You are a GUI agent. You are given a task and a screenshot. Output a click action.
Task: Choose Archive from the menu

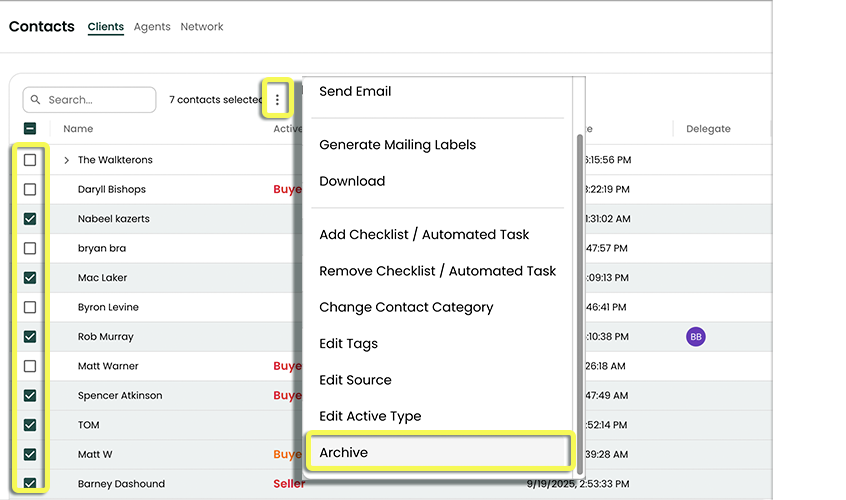click(x=343, y=453)
